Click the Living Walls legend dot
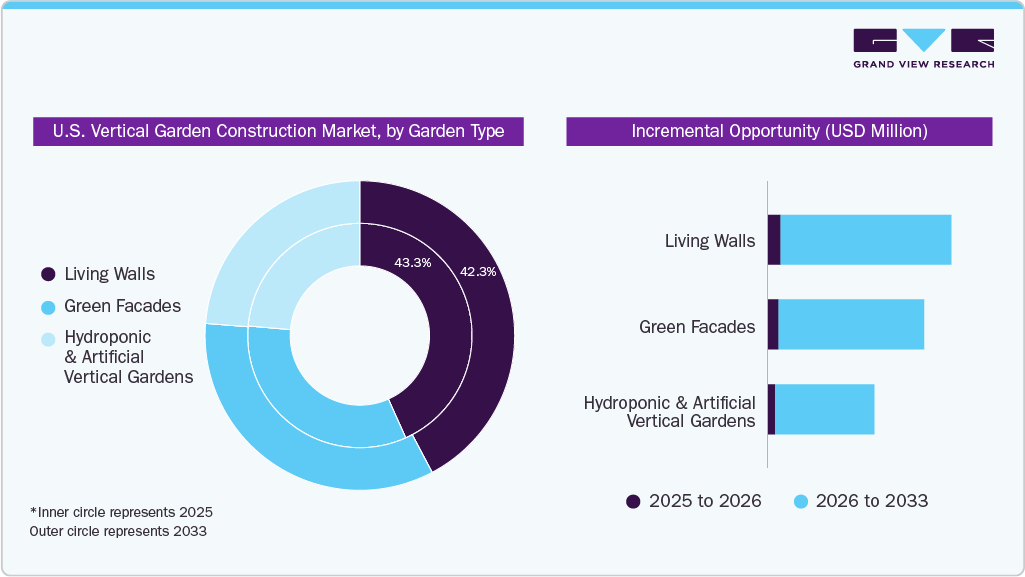The height and width of the screenshot is (577, 1025). [48, 274]
